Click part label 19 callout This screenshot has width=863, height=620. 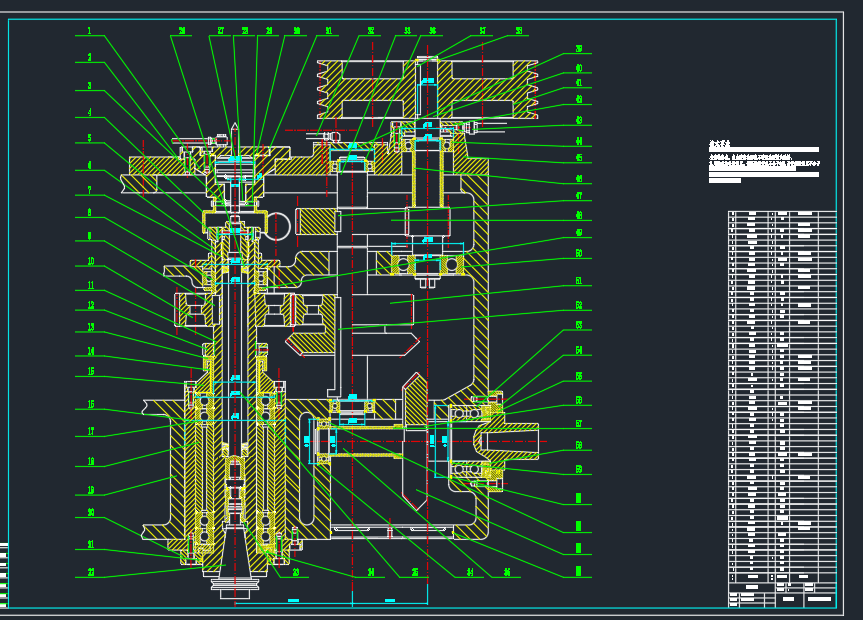coord(91,490)
